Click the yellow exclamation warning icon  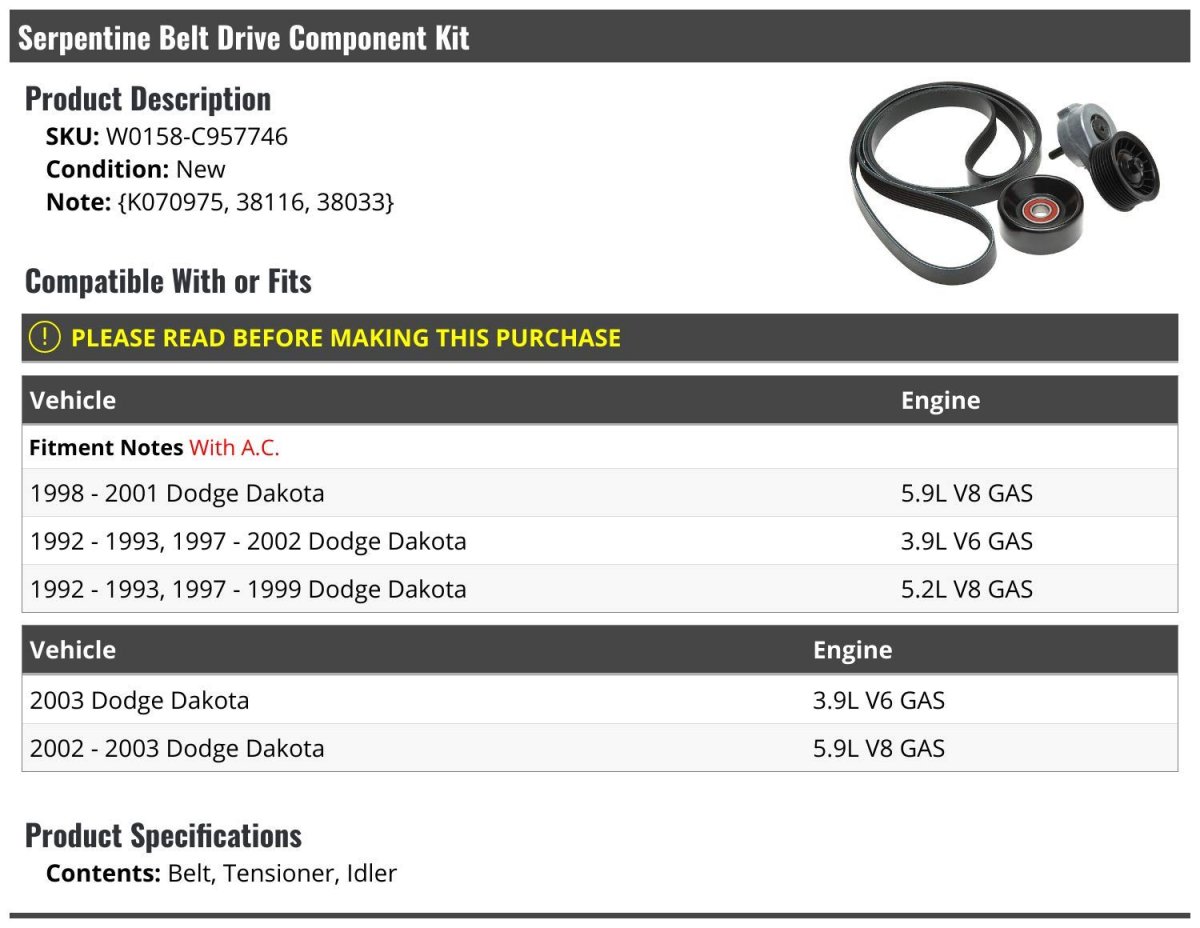[45, 338]
